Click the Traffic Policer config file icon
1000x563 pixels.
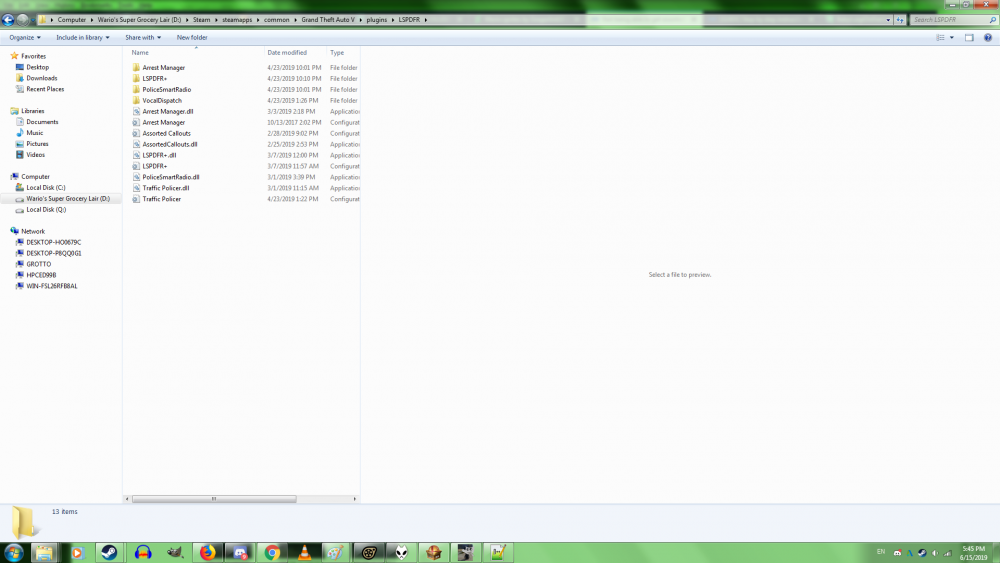[136, 199]
